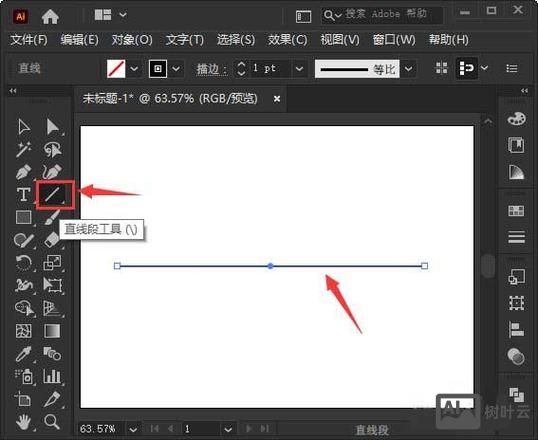This screenshot has width=538, height=440.
Task: Select the Pen tool
Action: click(23, 172)
